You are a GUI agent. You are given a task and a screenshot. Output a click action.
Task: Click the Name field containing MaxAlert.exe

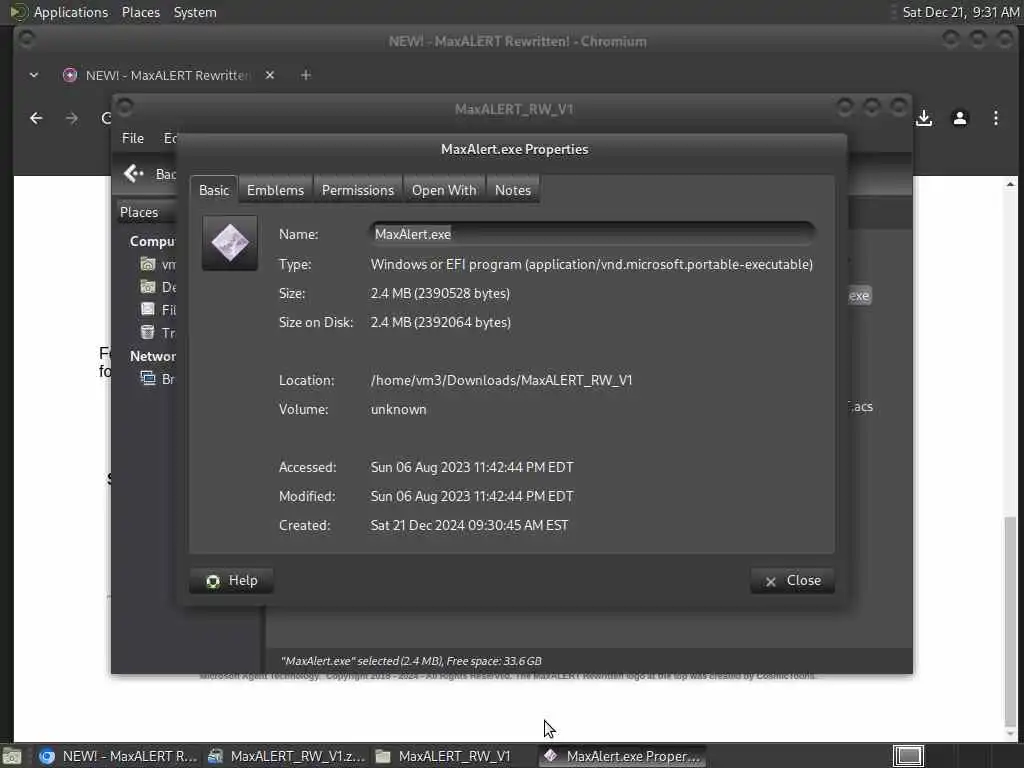tap(592, 234)
